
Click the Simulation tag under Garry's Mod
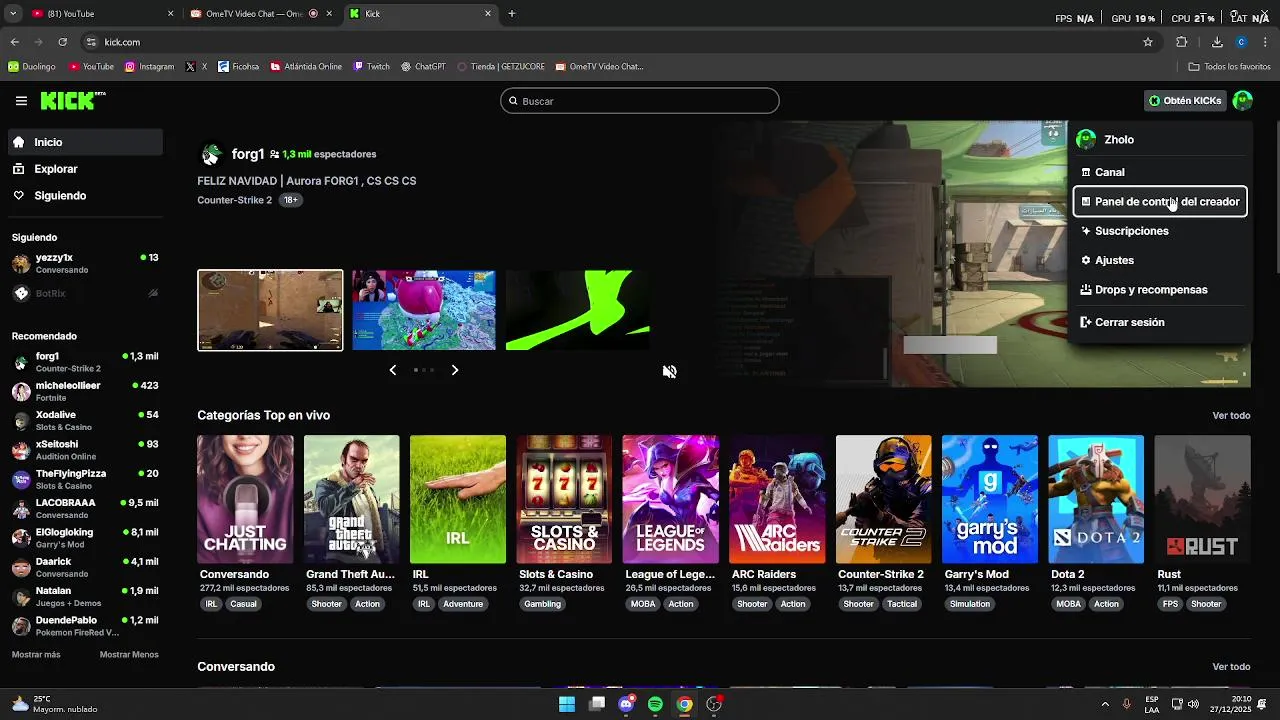coord(970,604)
